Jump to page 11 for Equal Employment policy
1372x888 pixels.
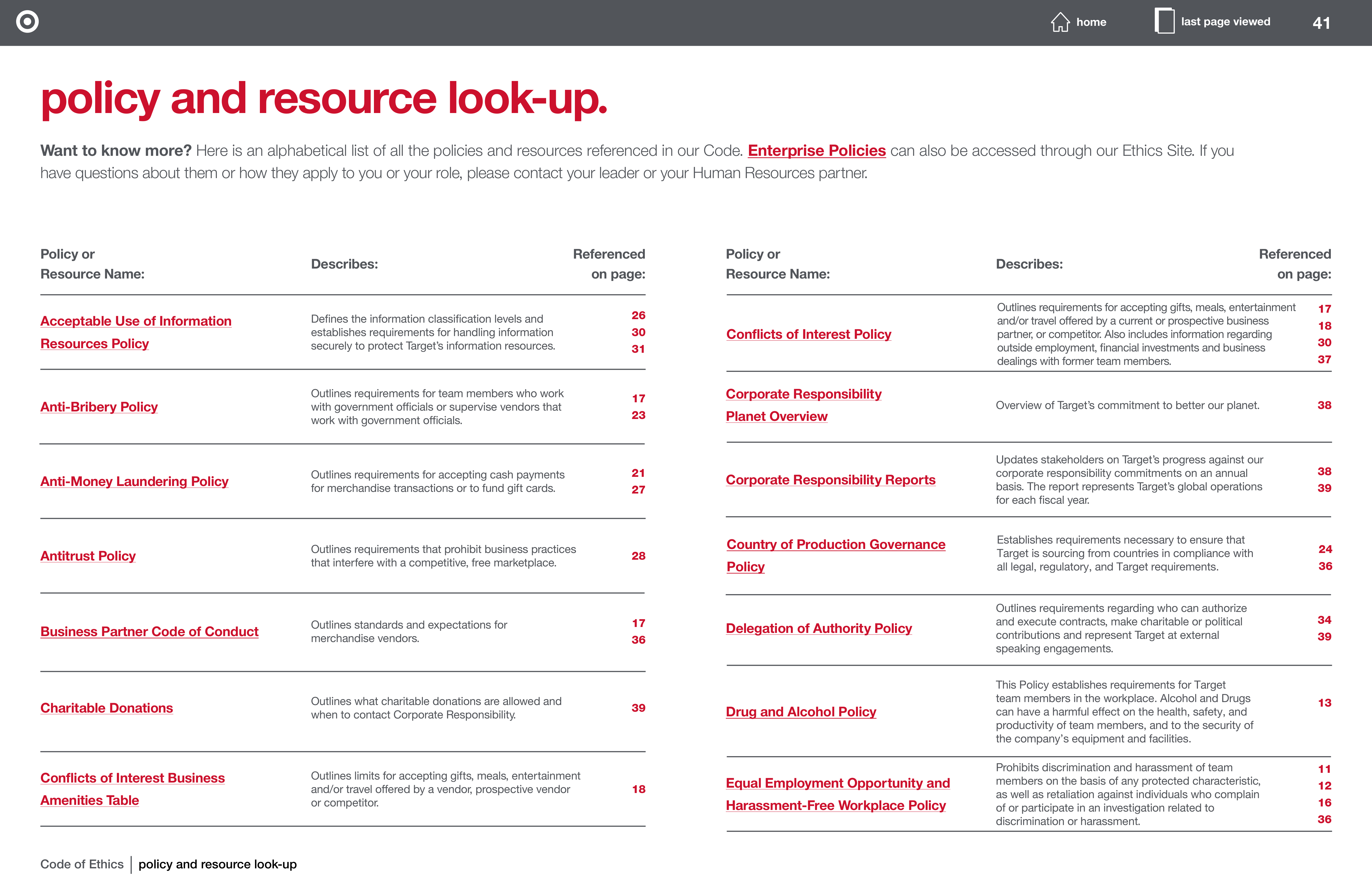click(1324, 769)
